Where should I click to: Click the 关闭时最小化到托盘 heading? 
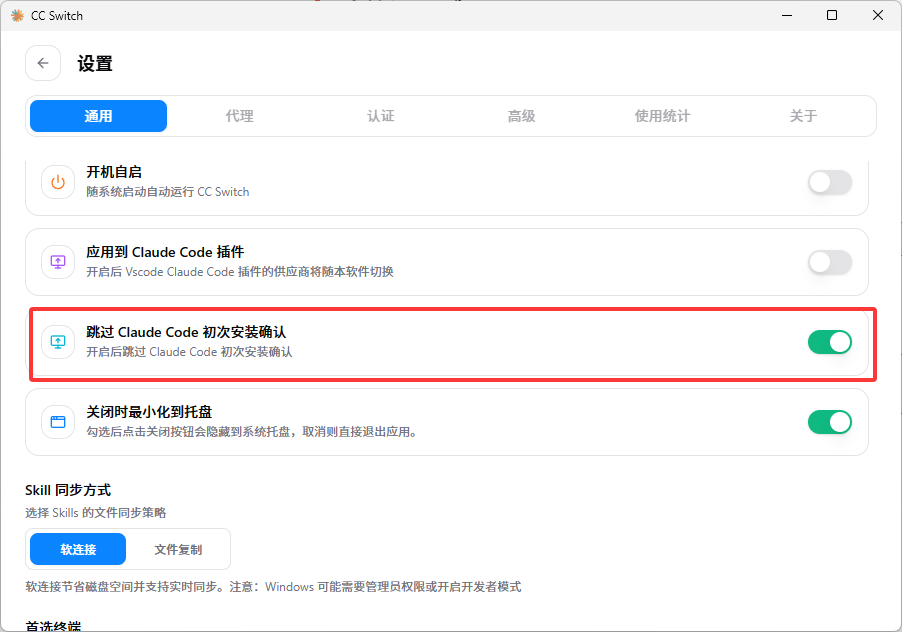[149, 412]
